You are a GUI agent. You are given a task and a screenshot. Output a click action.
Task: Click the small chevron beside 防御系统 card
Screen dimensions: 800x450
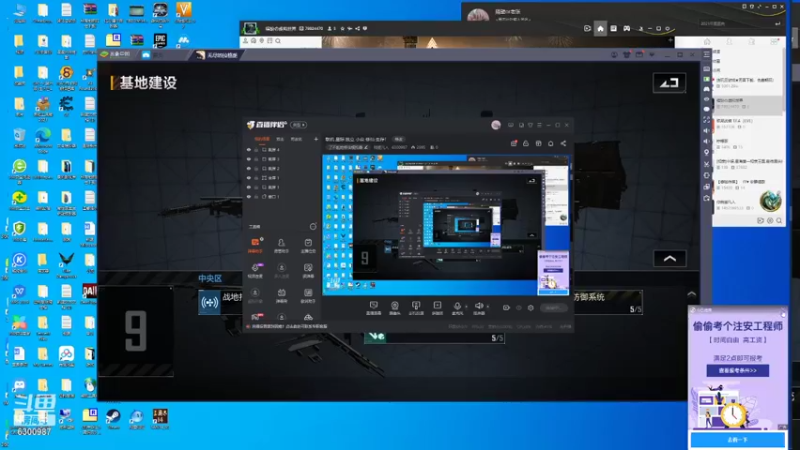click(x=691, y=294)
